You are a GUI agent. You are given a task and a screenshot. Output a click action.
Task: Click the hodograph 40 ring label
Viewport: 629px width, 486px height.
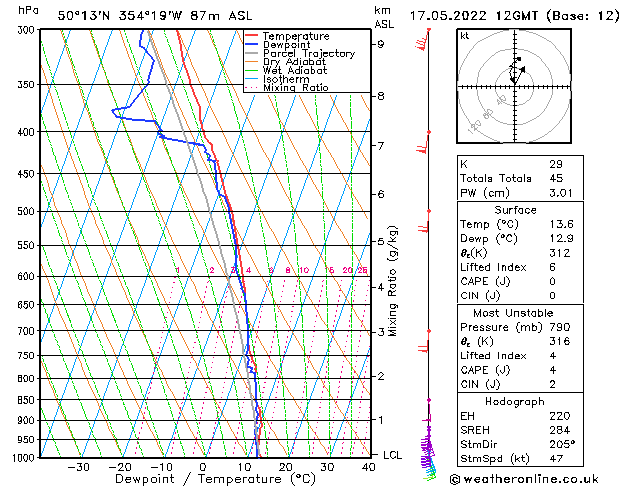point(501,100)
